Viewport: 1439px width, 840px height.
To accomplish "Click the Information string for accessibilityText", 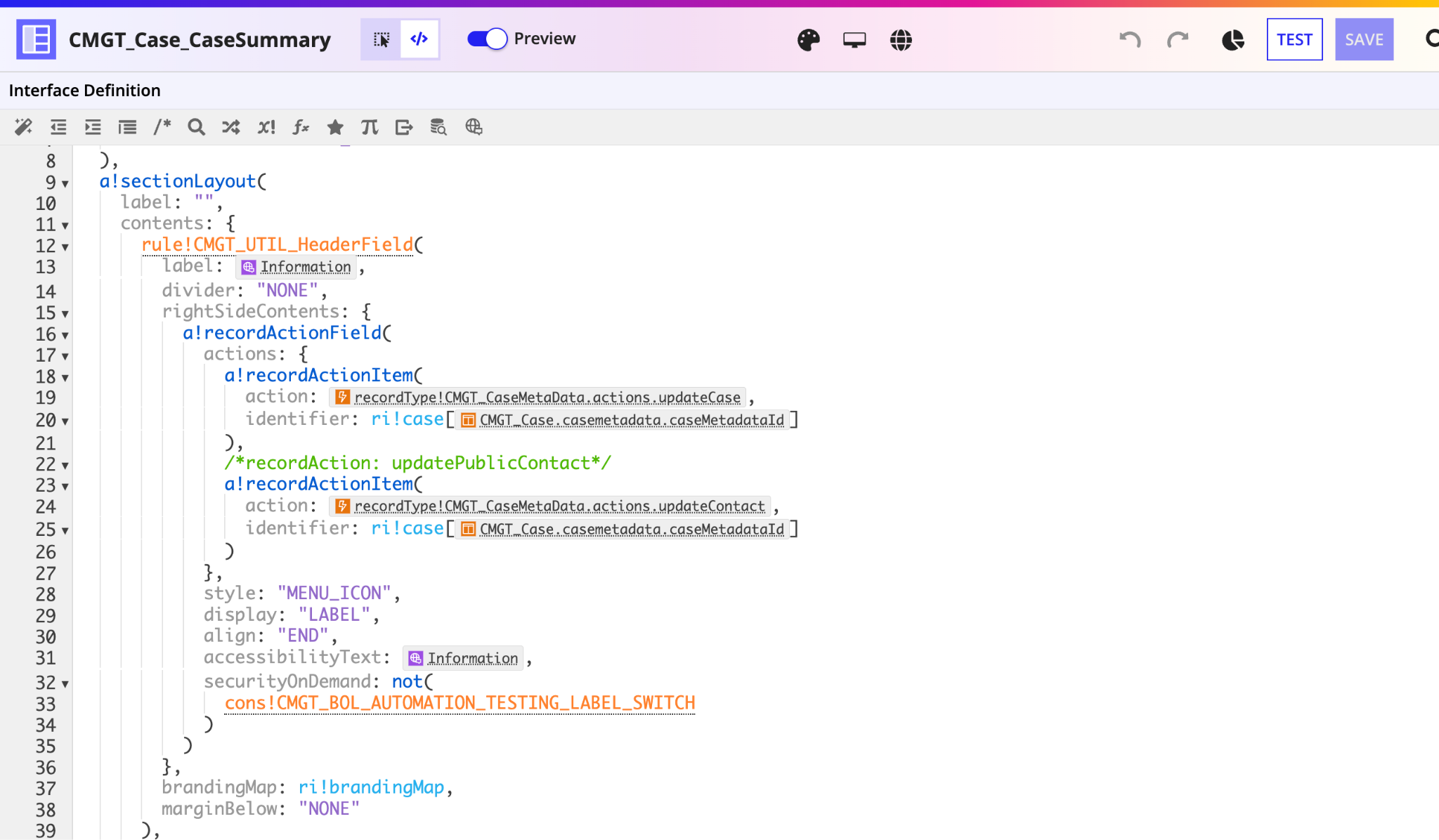I will pyautogui.click(x=463, y=658).
